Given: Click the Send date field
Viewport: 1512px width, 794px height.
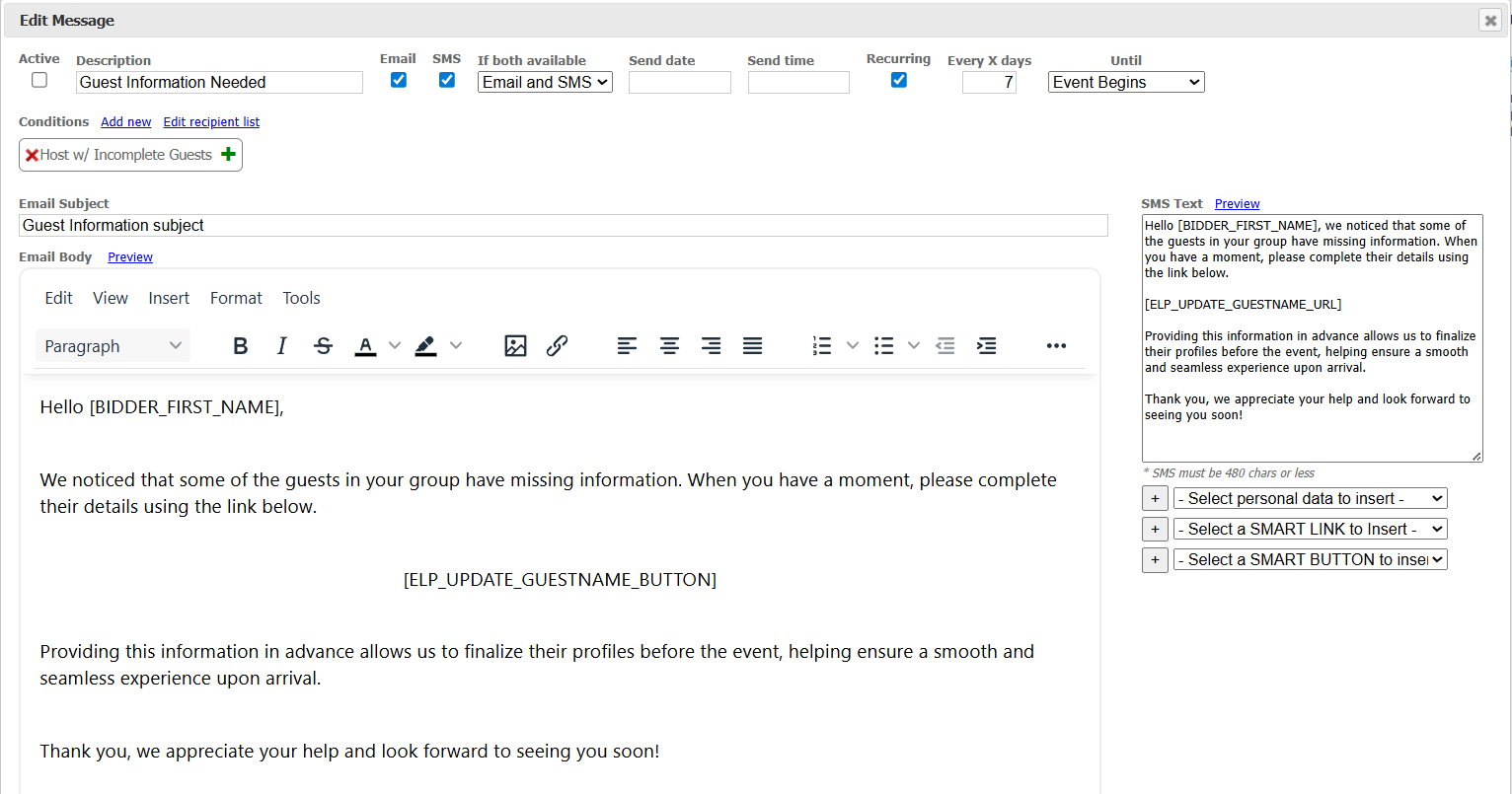Looking at the screenshot, I should 680,83.
